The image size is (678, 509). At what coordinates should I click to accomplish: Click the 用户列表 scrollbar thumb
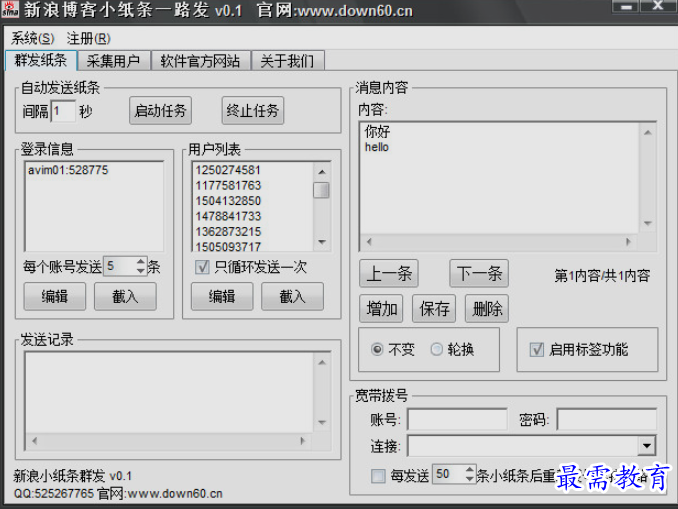(321, 190)
